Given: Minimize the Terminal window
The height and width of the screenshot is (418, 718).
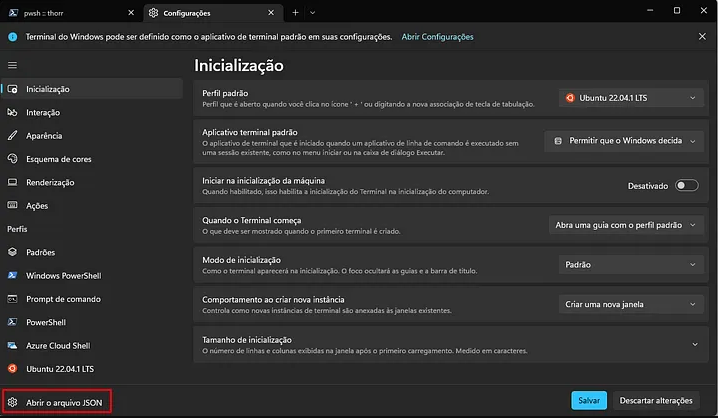Looking at the screenshot, I should 650,11.
